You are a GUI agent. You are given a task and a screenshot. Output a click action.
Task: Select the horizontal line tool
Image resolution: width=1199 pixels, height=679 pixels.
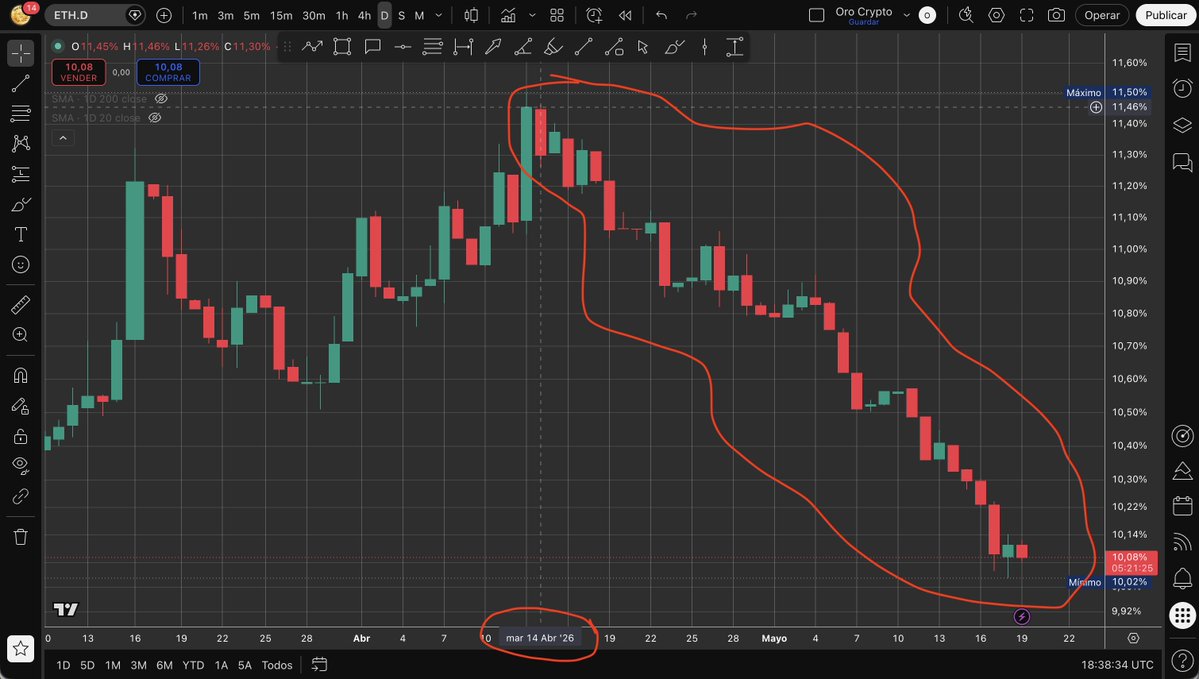coord(402,47)
